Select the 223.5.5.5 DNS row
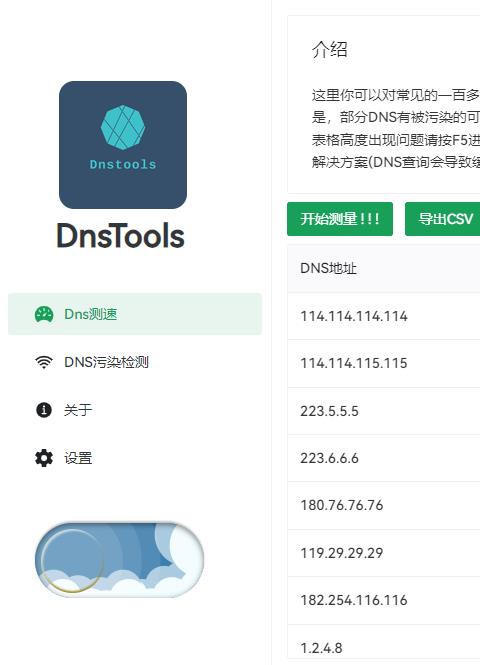 [384, 411]
